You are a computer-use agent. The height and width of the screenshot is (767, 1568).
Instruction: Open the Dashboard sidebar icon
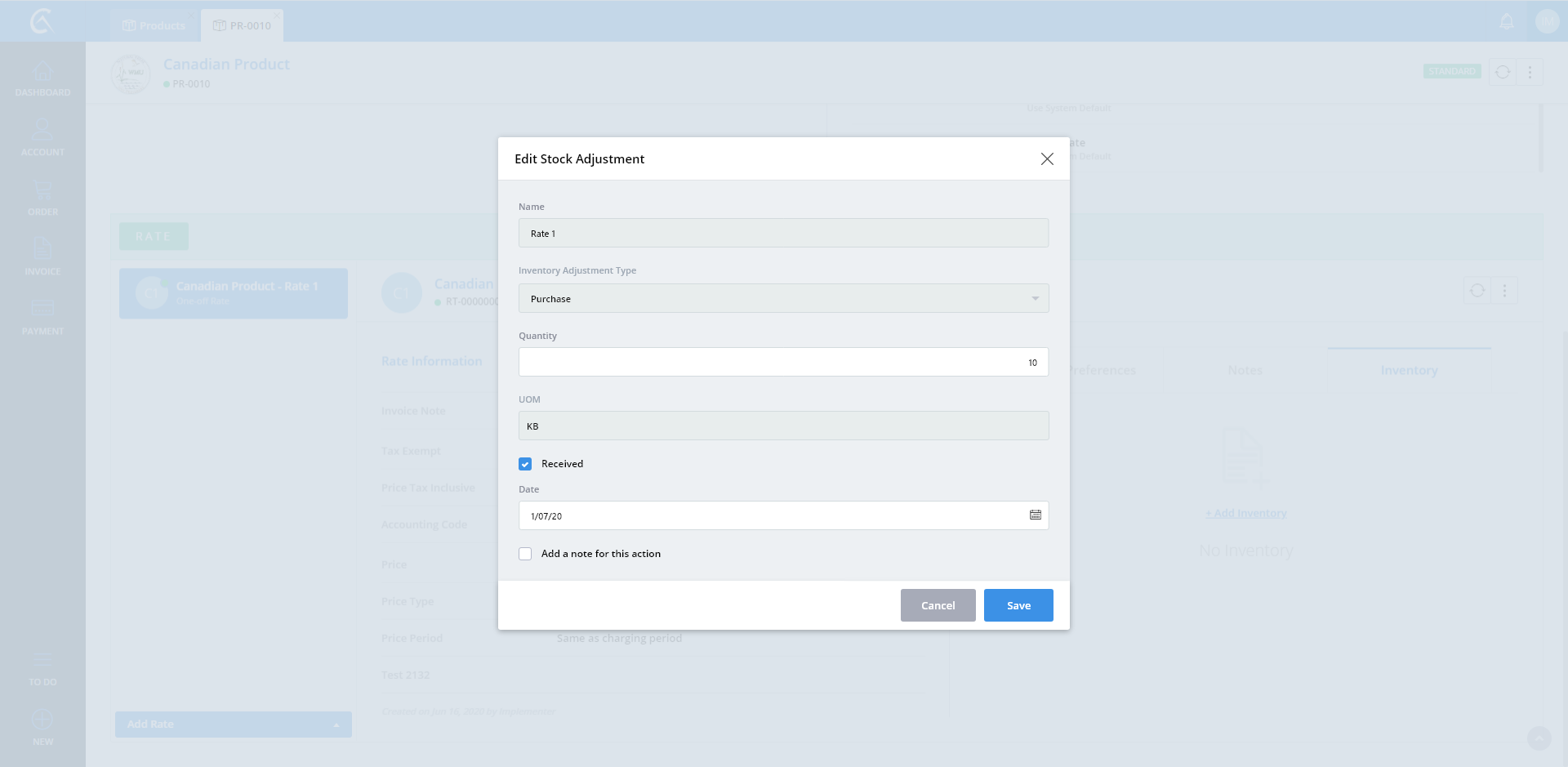pyautogui.click(x=42, y=74)
